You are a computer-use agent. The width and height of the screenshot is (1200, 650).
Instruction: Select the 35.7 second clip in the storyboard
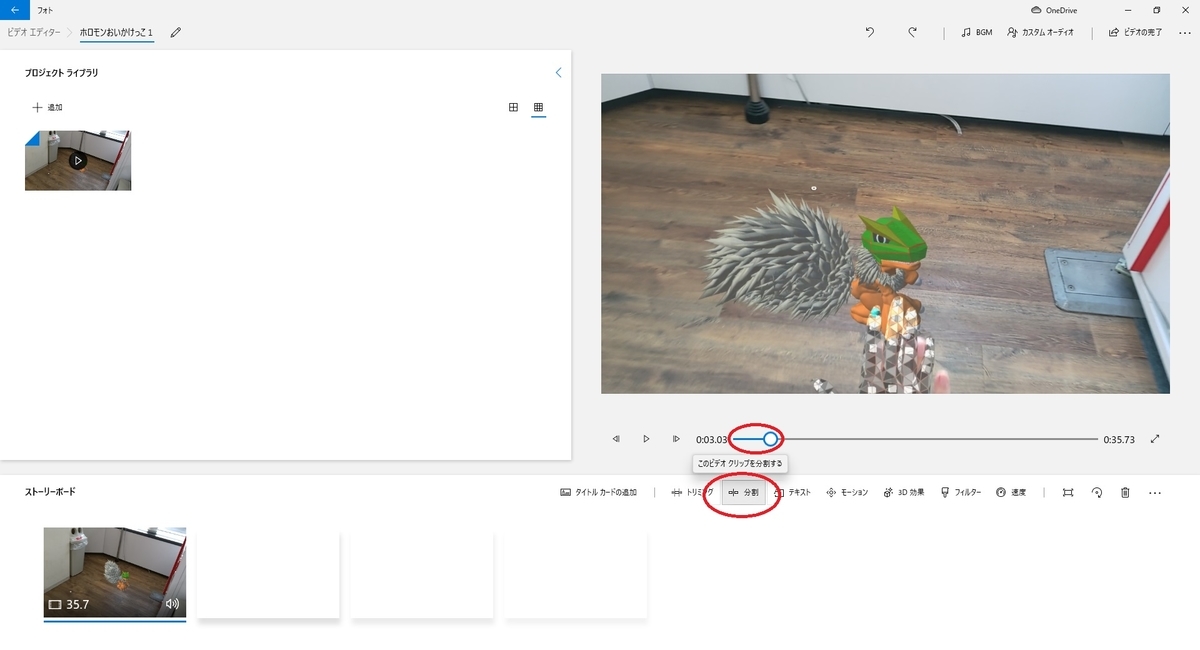115,573
